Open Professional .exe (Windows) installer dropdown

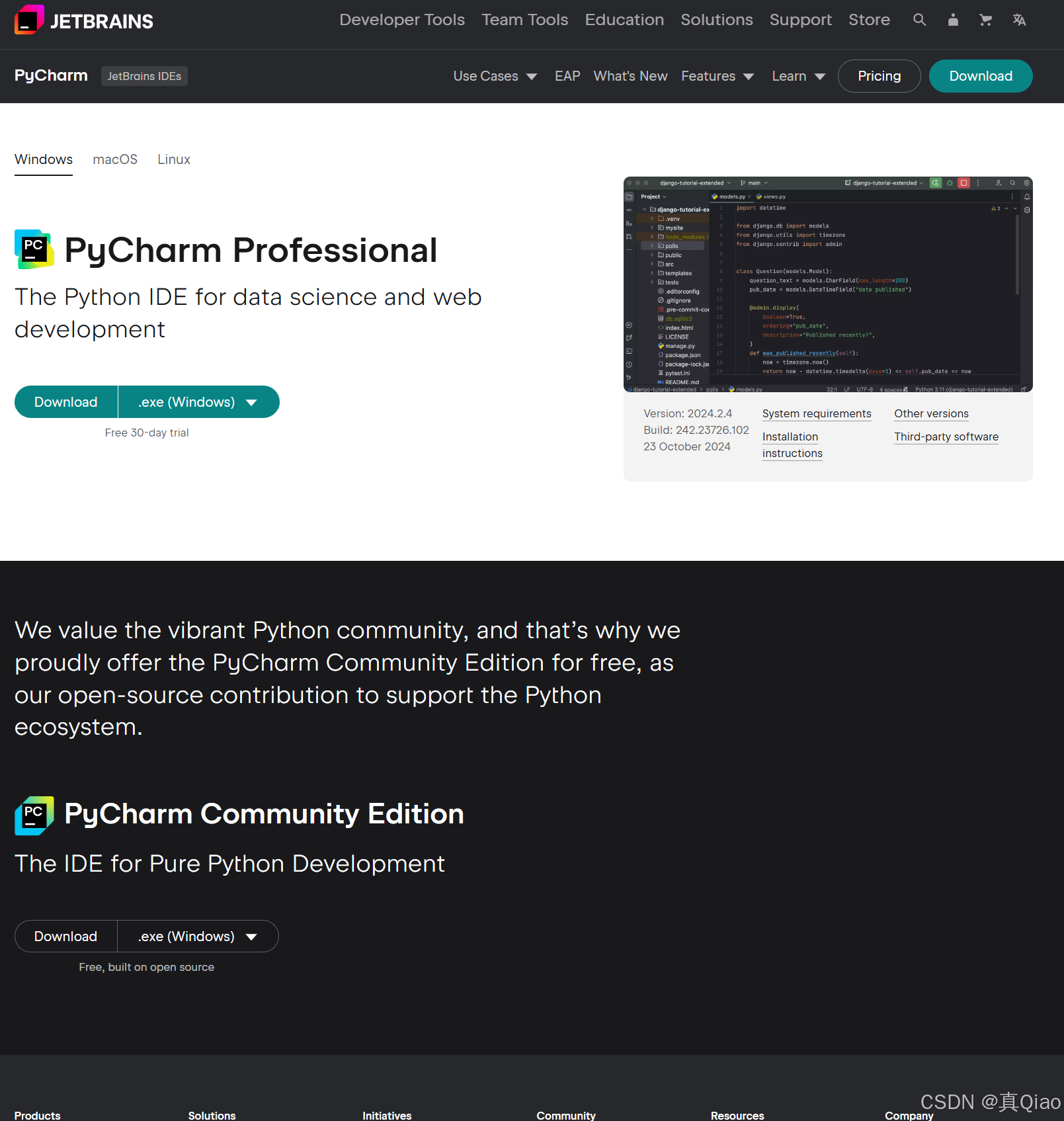[x=198, y=402]
